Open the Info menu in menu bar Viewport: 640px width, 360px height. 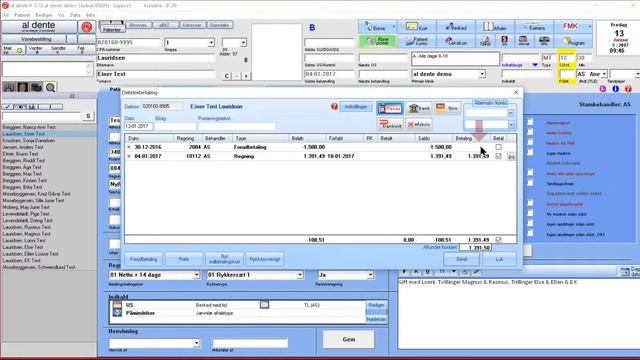tap(90, 15)
